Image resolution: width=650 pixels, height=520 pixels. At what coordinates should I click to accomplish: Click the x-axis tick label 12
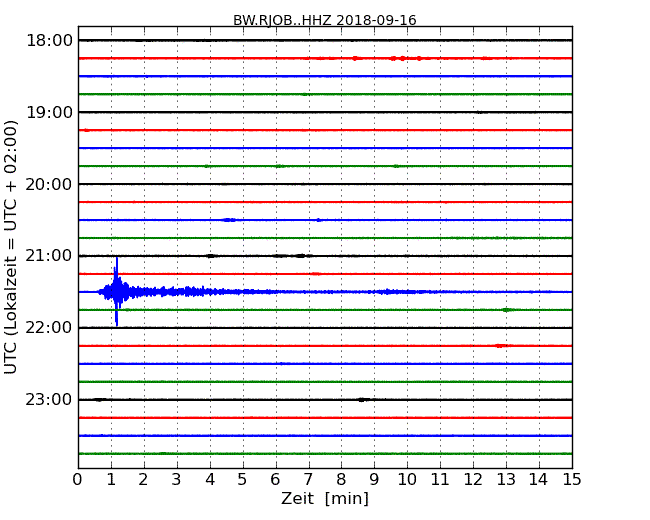(x=473, y=480)
